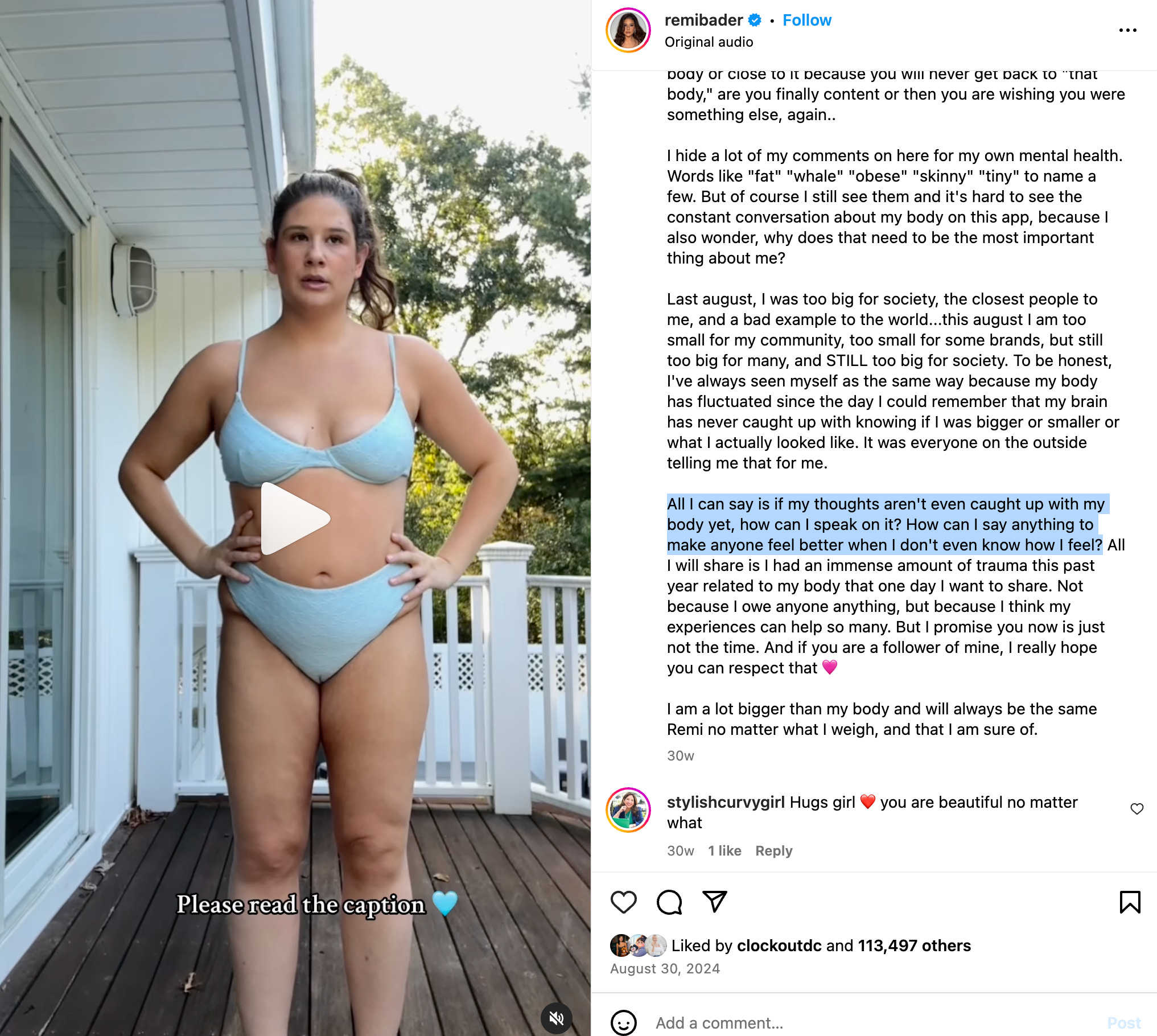This screenshot has height=1036, width=1157.
Task: Open the Original audio link
Action: tap(709, 42)
